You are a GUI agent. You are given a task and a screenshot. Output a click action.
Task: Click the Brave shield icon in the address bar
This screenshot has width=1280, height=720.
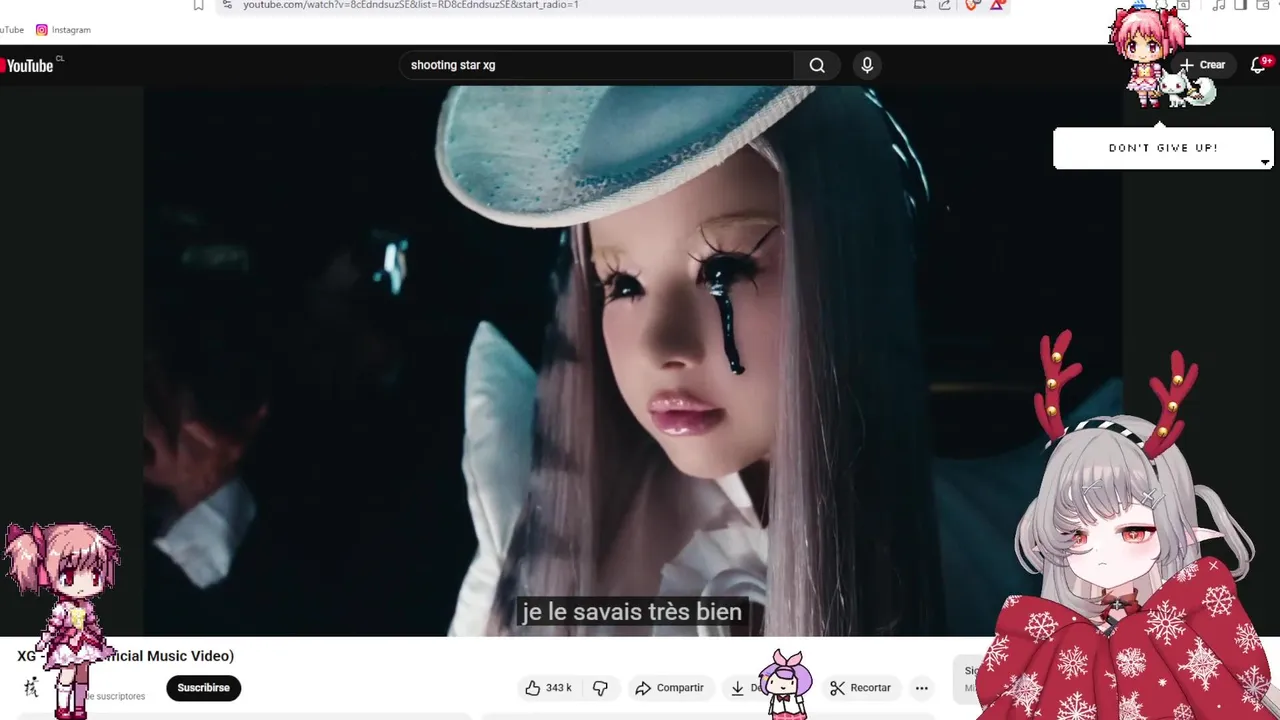970,5
